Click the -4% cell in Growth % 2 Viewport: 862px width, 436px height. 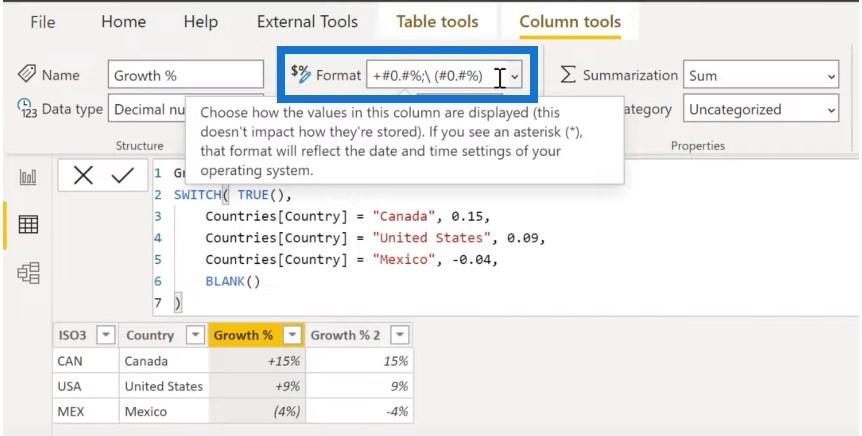[x=360, y=411]
